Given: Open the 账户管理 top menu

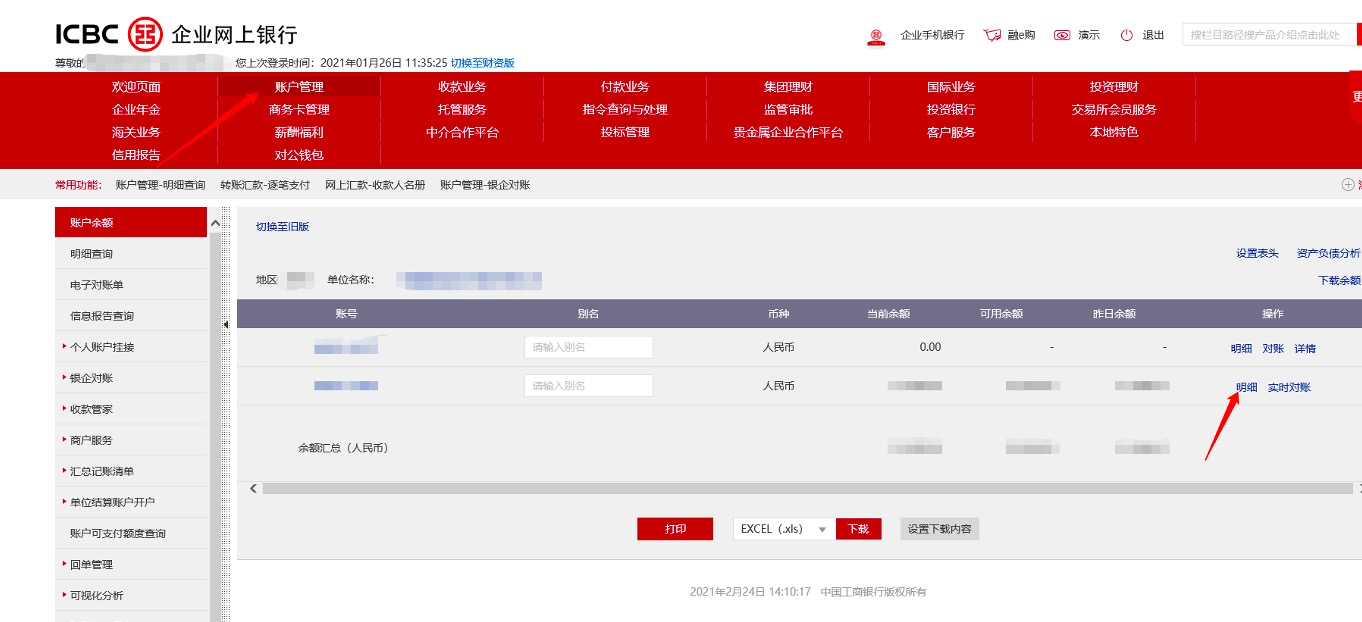Looking at the screenshot, I should (299, 87).
